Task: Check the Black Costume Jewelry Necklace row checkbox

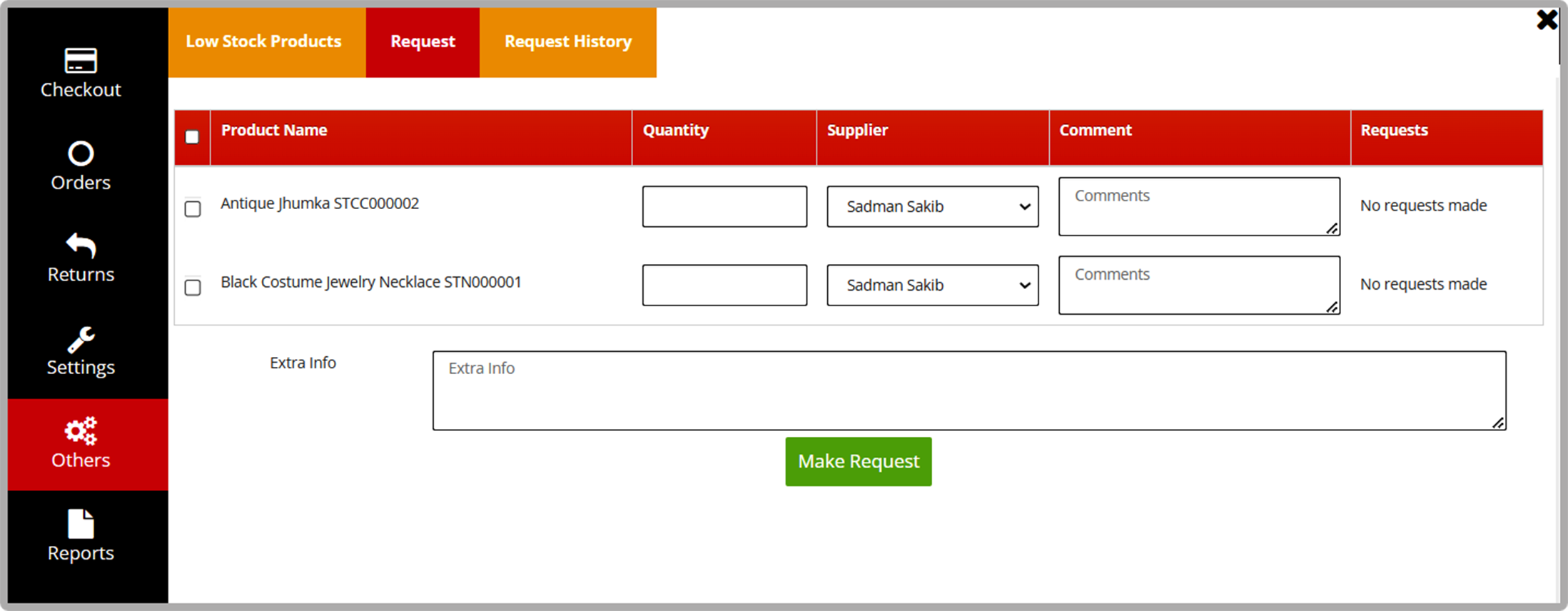Action: click(193, 287)
